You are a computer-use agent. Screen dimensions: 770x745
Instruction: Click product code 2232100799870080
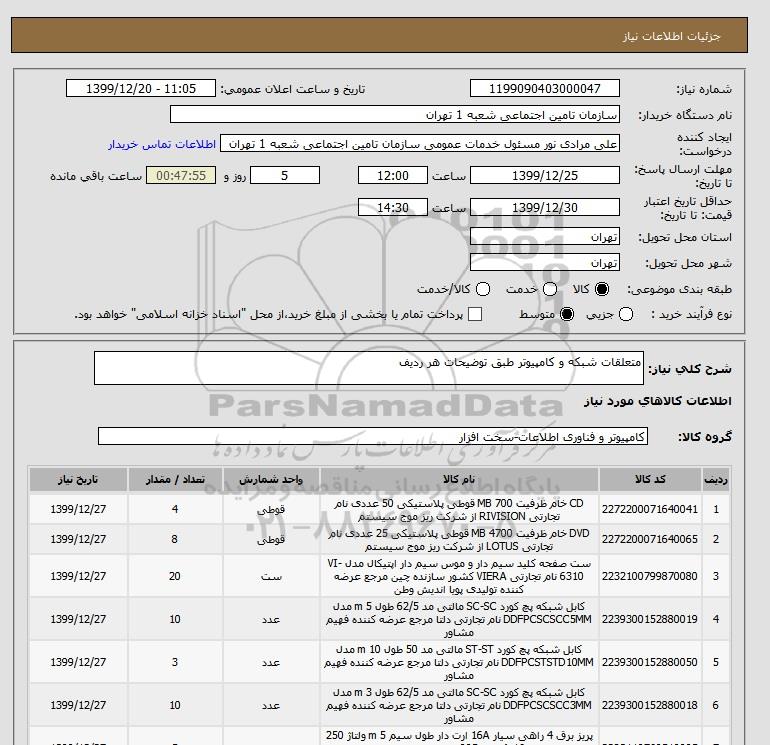pos(650,576)
